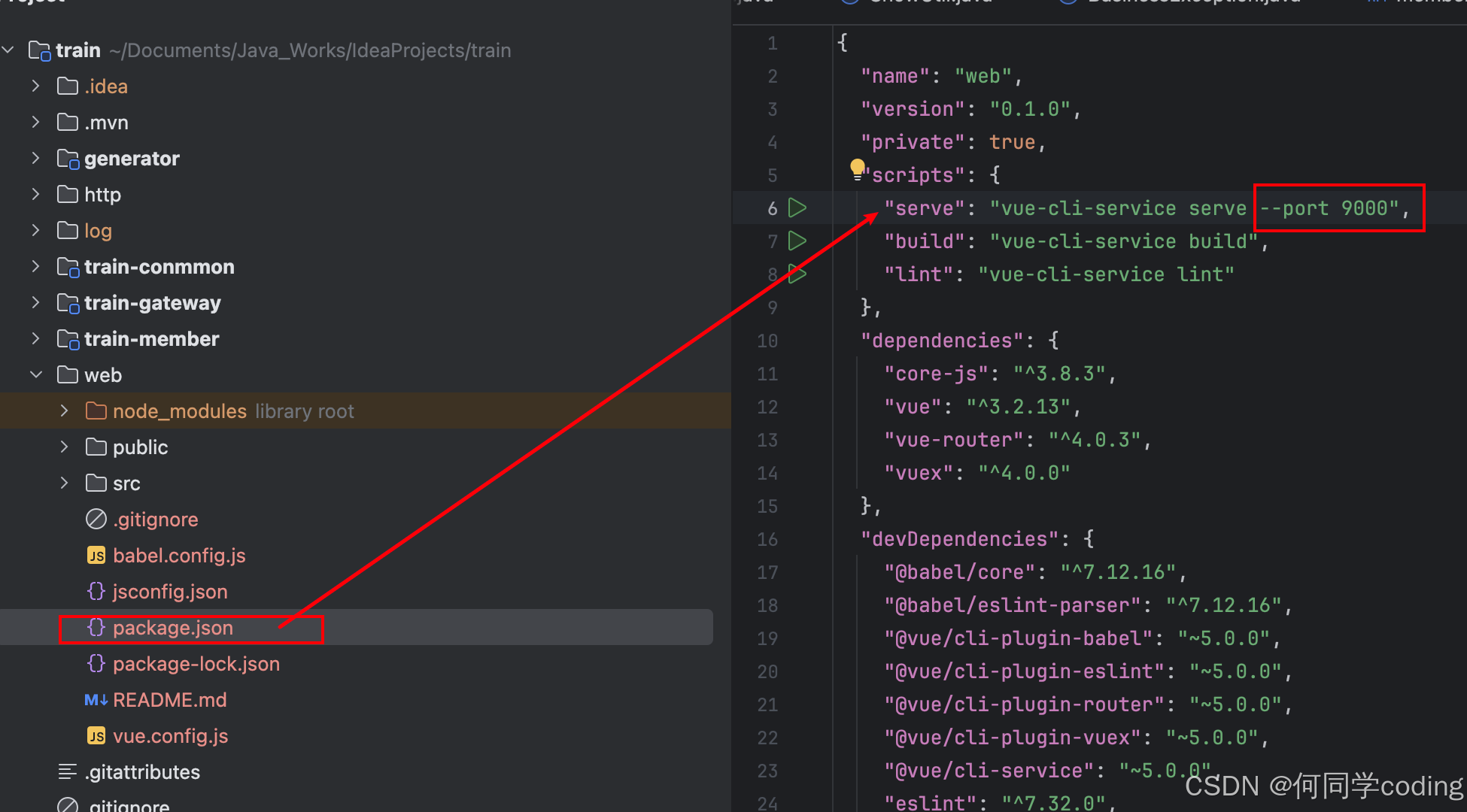Select README.md file
This screenshot has height=812, width=1467.
click(170, 700)
